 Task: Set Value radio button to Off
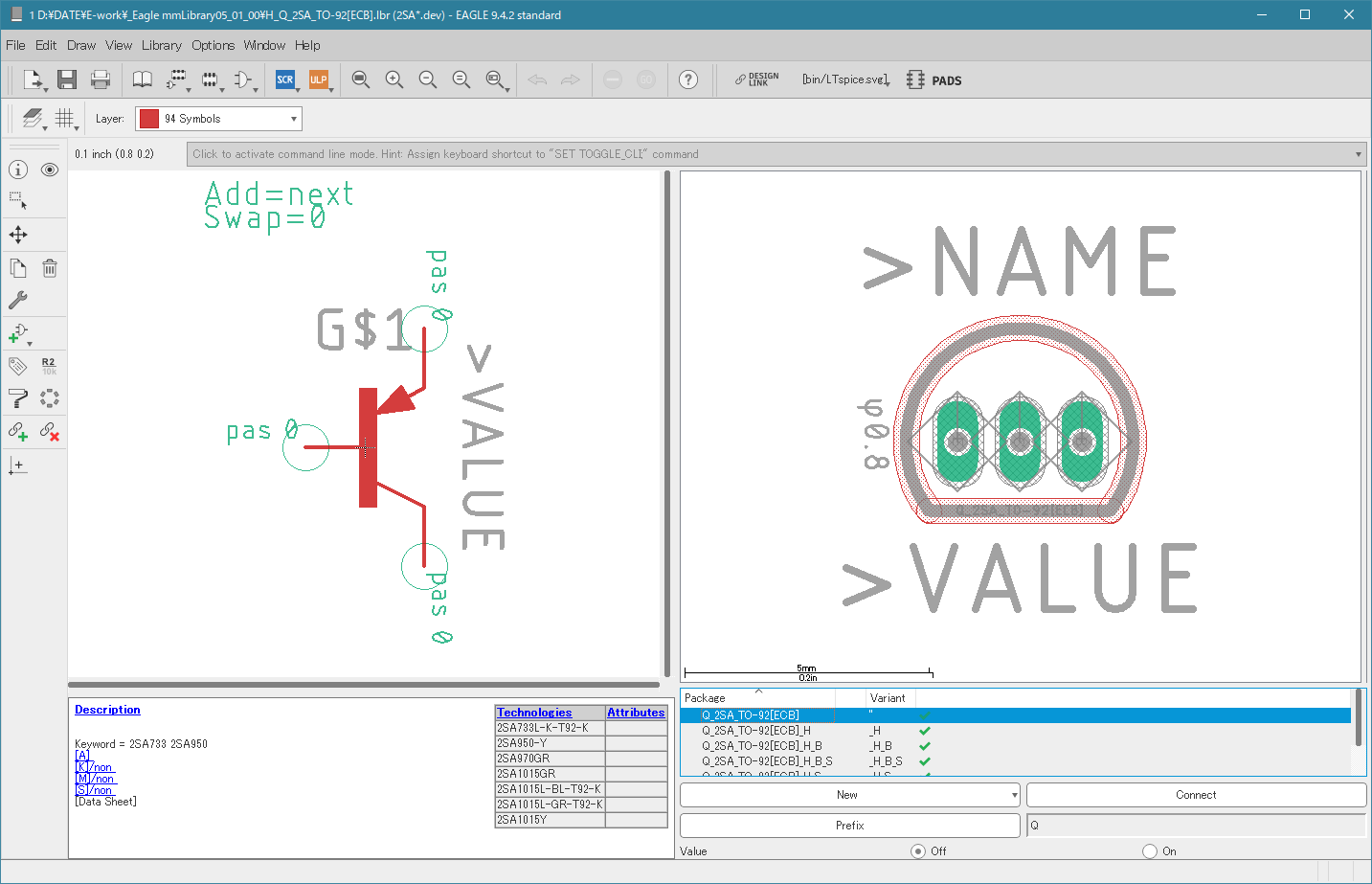coord(918,850)
